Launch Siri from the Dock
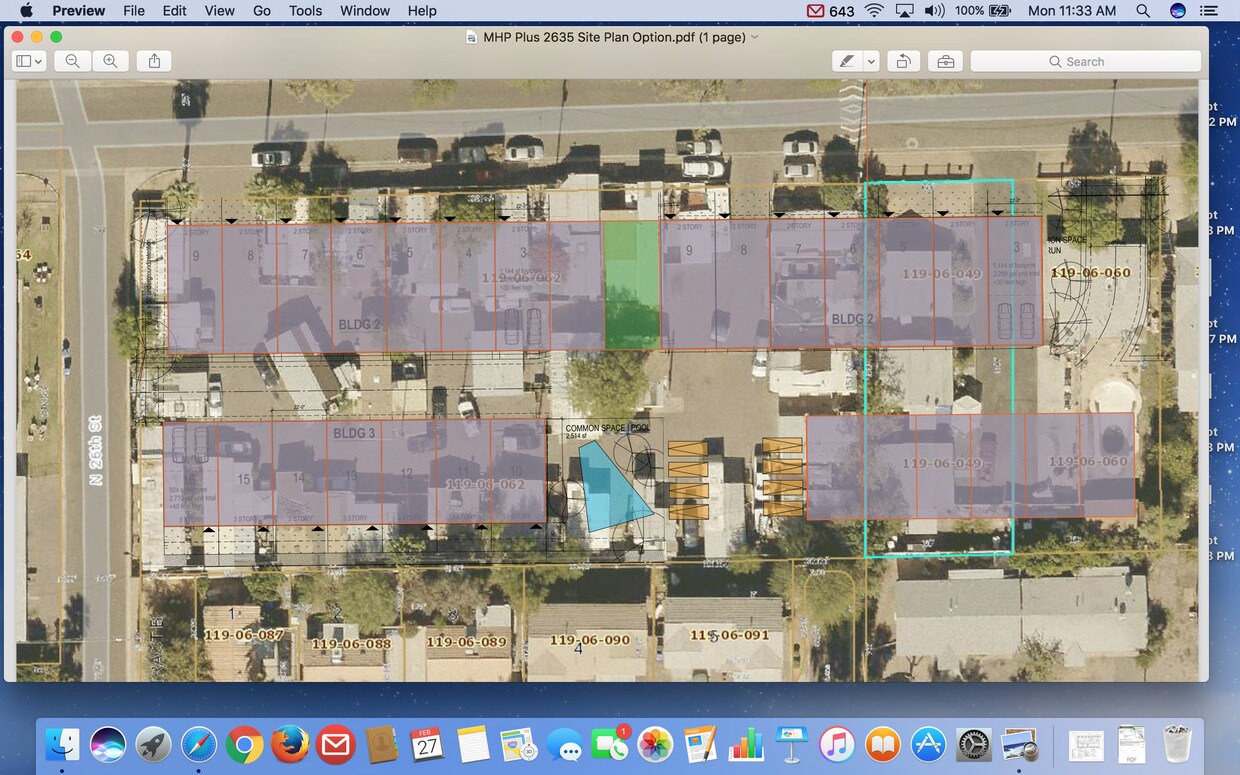The height and width of the screenshot is (775, 1240). (x=108, y=745)
